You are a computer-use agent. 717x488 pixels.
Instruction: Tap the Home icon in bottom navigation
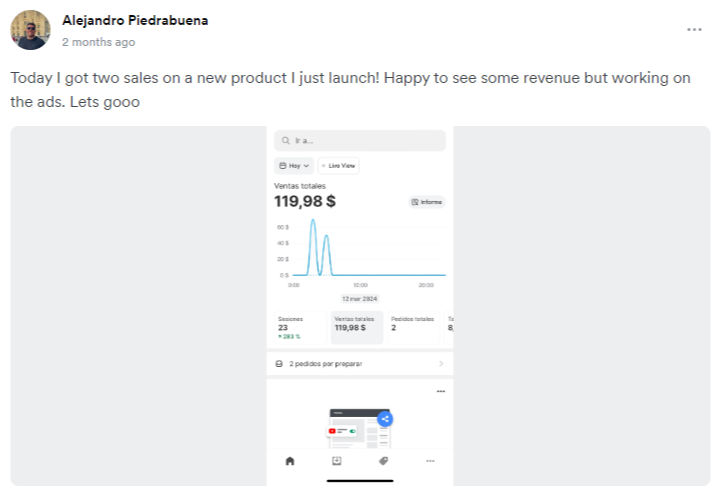tap(290, 461)
